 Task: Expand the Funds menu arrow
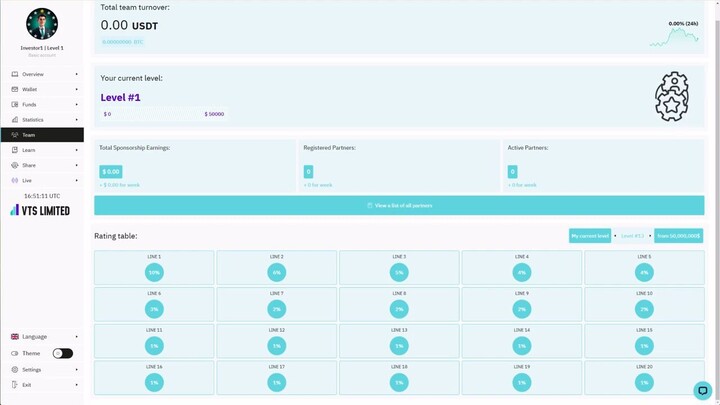[77, 104]
